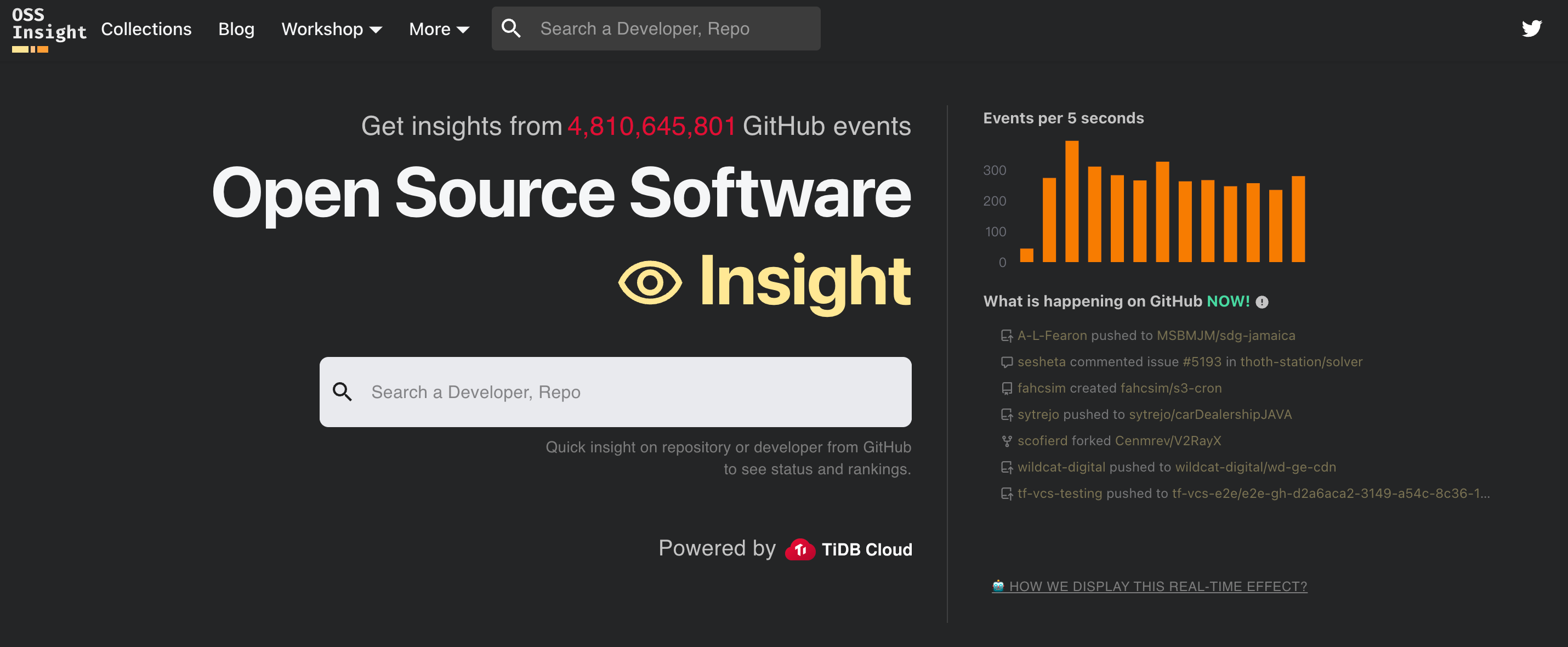The width and height of the screenshot is (1568, 647).
Task: Expand the More dropdown menu
Action: tap(438, 29)
